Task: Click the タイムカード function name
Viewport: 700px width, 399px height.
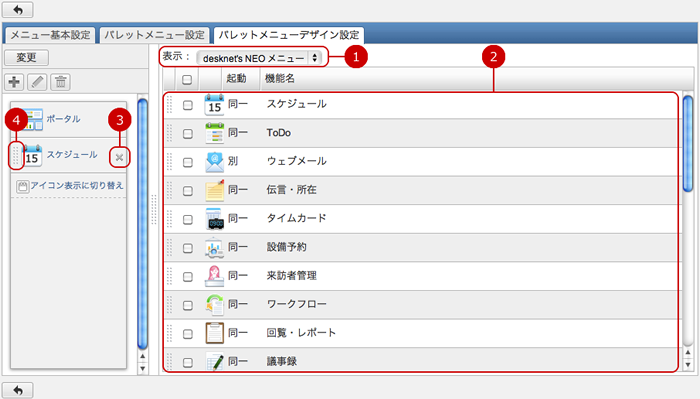Action: [296, 218]
